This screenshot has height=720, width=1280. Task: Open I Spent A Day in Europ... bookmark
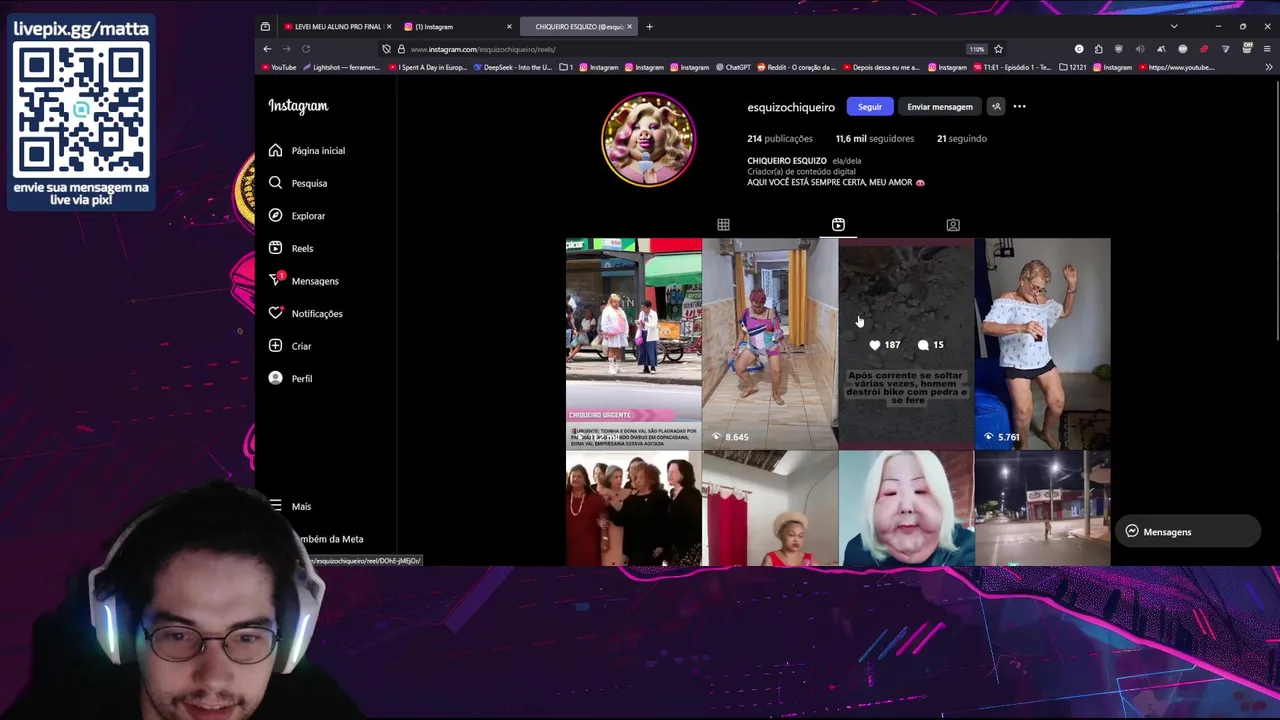pos(427,68)
